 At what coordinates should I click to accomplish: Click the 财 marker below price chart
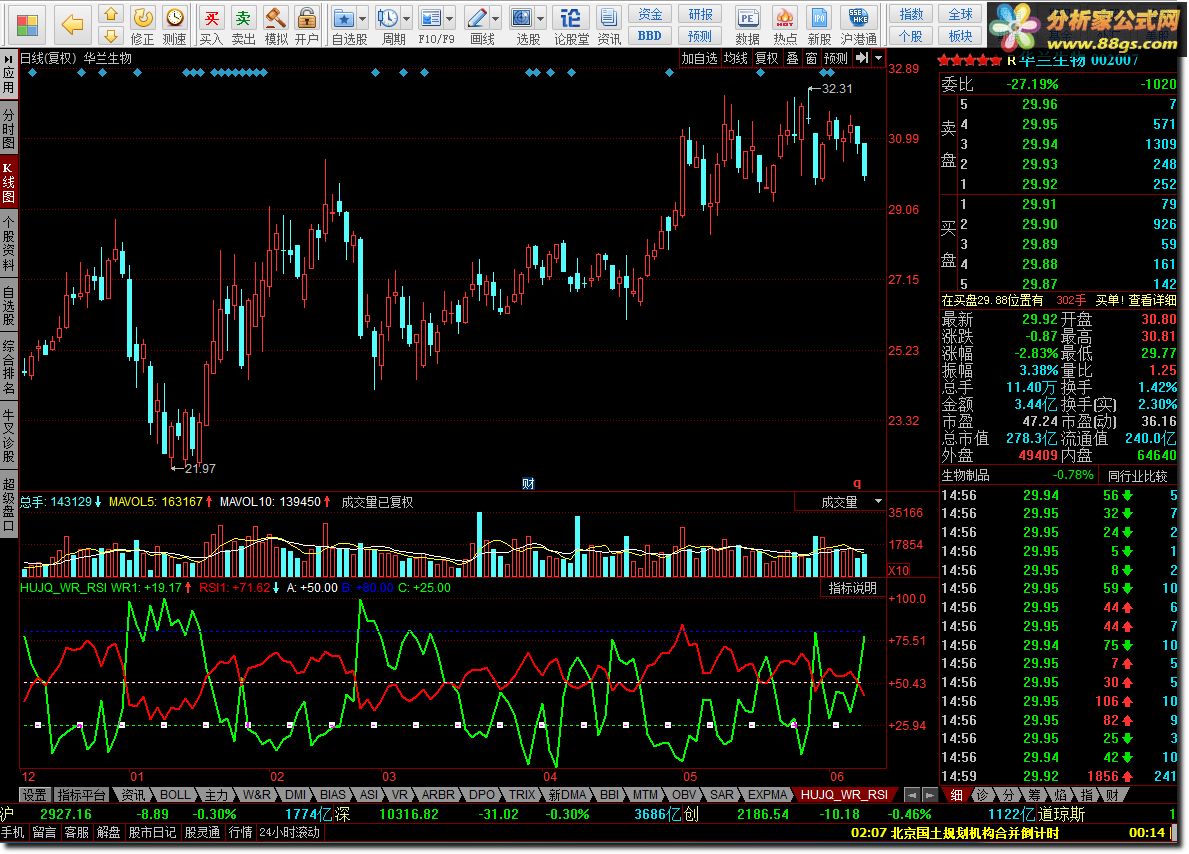(529, 483)
